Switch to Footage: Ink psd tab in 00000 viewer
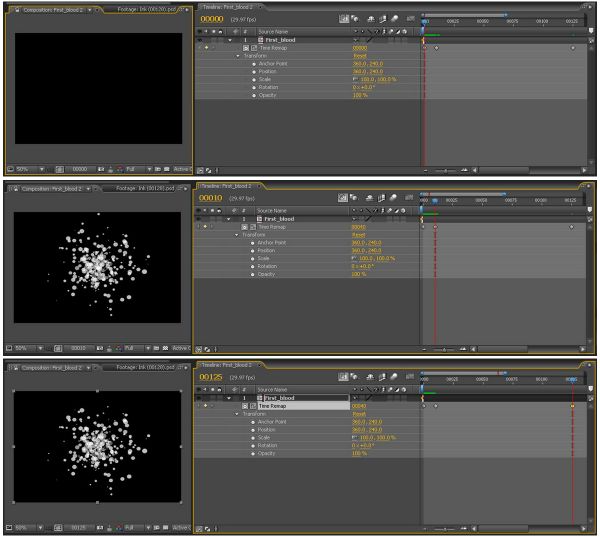 (x=147, y=10)
